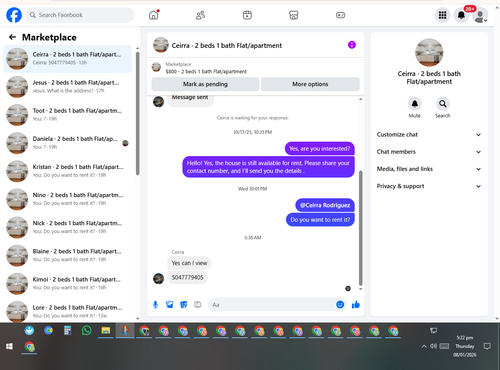Open the Daniela conversation
This screenshot has width=500, height=370.
coord(68,143)
